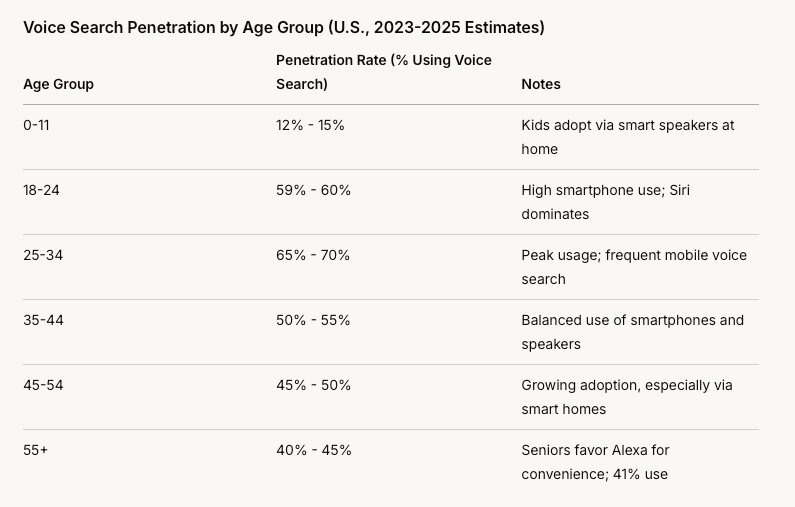Click the "65% - 70%" penetration value
Viewport: 795px width, 507px height.
pos(313,255)
